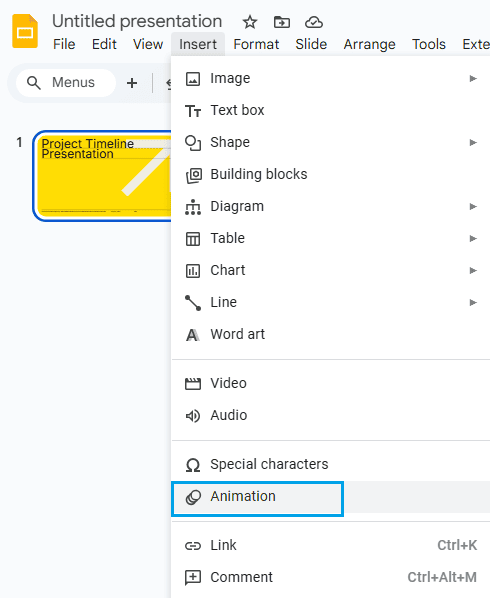Expand the Line submenu arrow
490x598 pixels.
click(473, 302)
